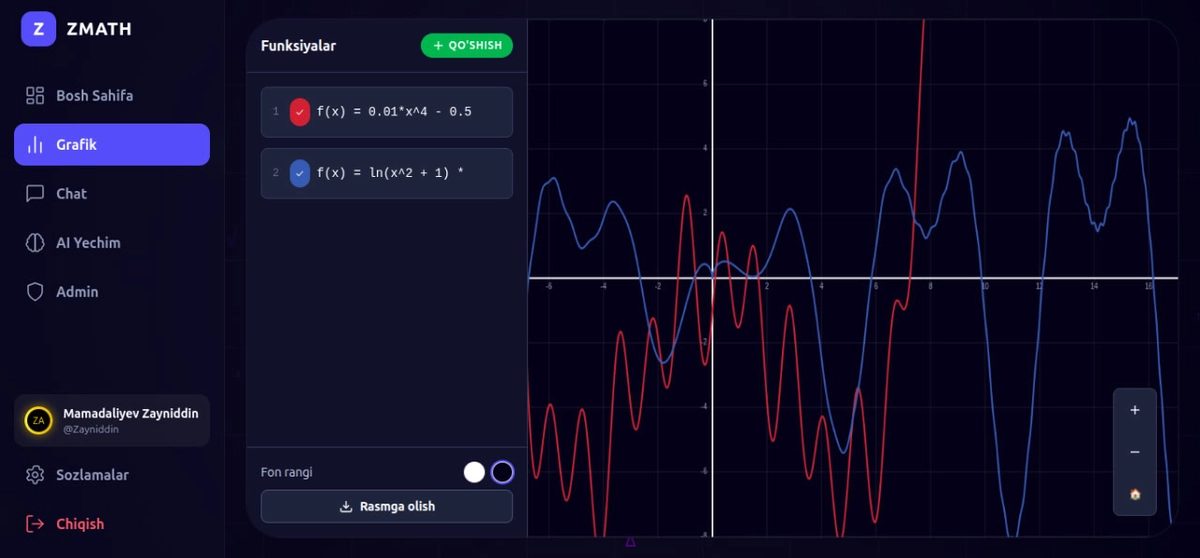This screenshot has width=1200, height=558.
Task: Open the Bosh Sahifa menu item
Action: pyautogui.click(x=112, y=96)
